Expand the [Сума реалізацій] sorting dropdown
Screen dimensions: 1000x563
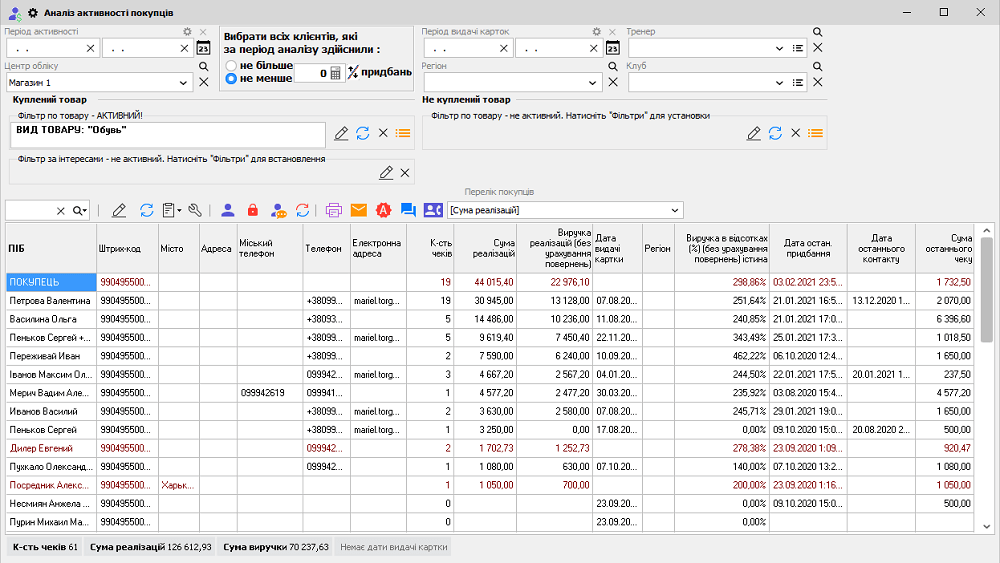coord(676,210)
